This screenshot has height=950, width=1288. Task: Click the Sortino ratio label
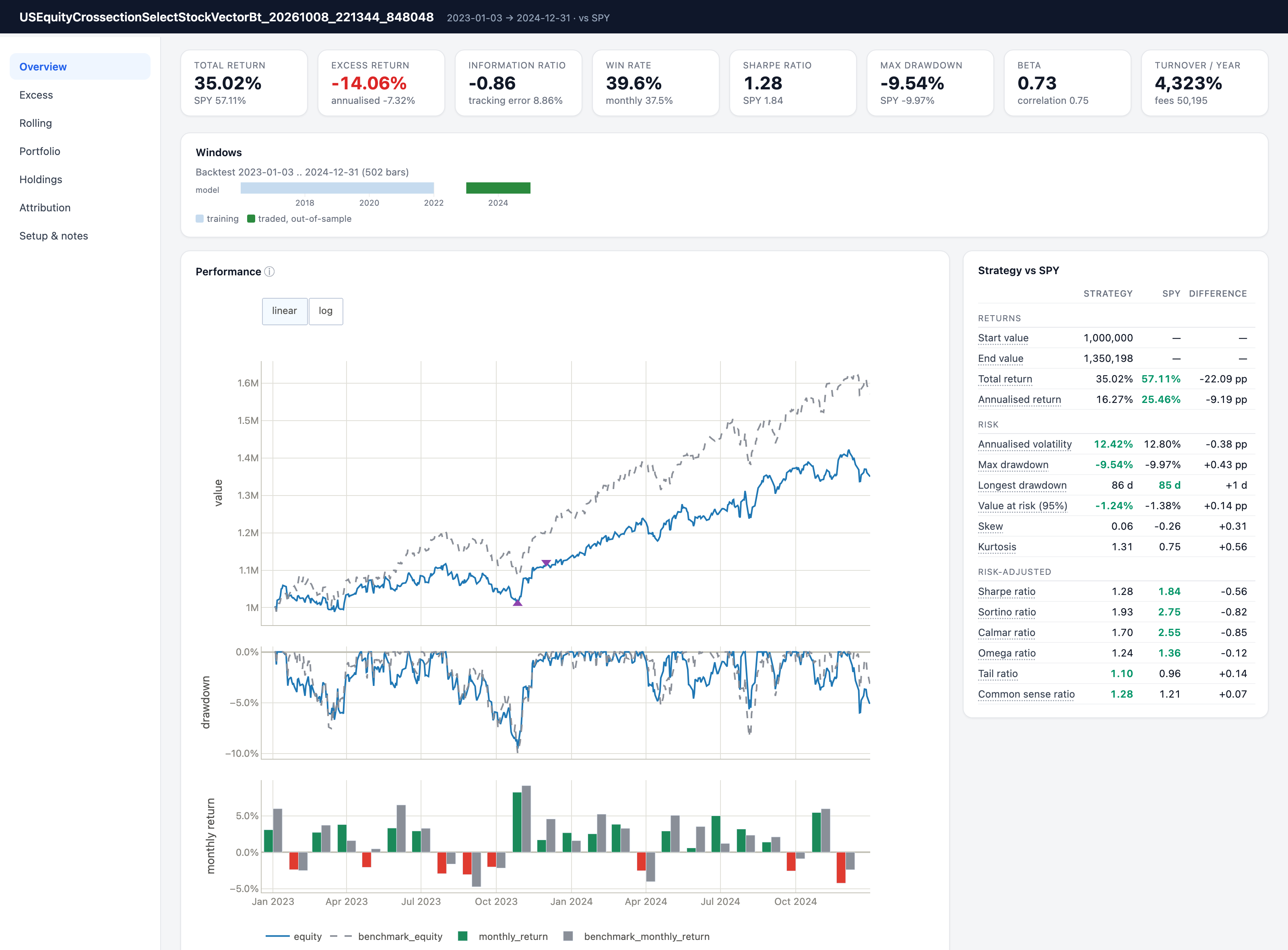(x=1007, y=612)
